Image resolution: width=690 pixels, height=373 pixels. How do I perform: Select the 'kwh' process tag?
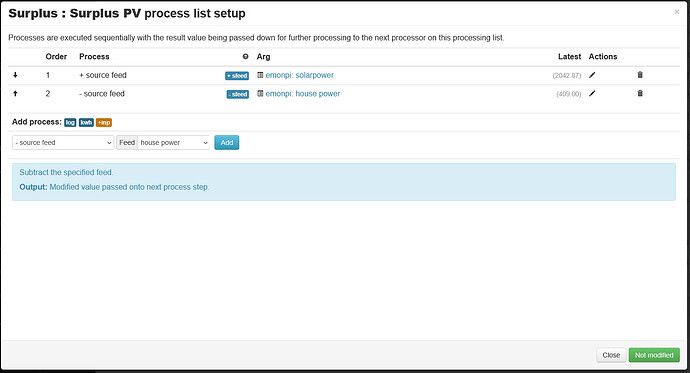pyautogui.click(x=86, y=122)
